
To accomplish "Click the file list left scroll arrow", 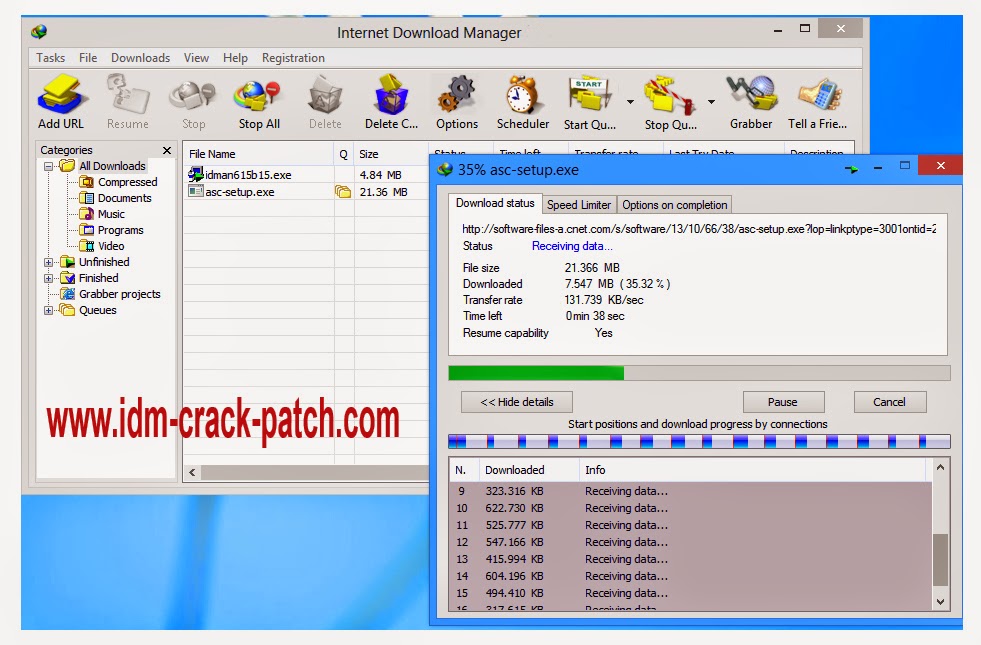I will click(x=192, y=472).
